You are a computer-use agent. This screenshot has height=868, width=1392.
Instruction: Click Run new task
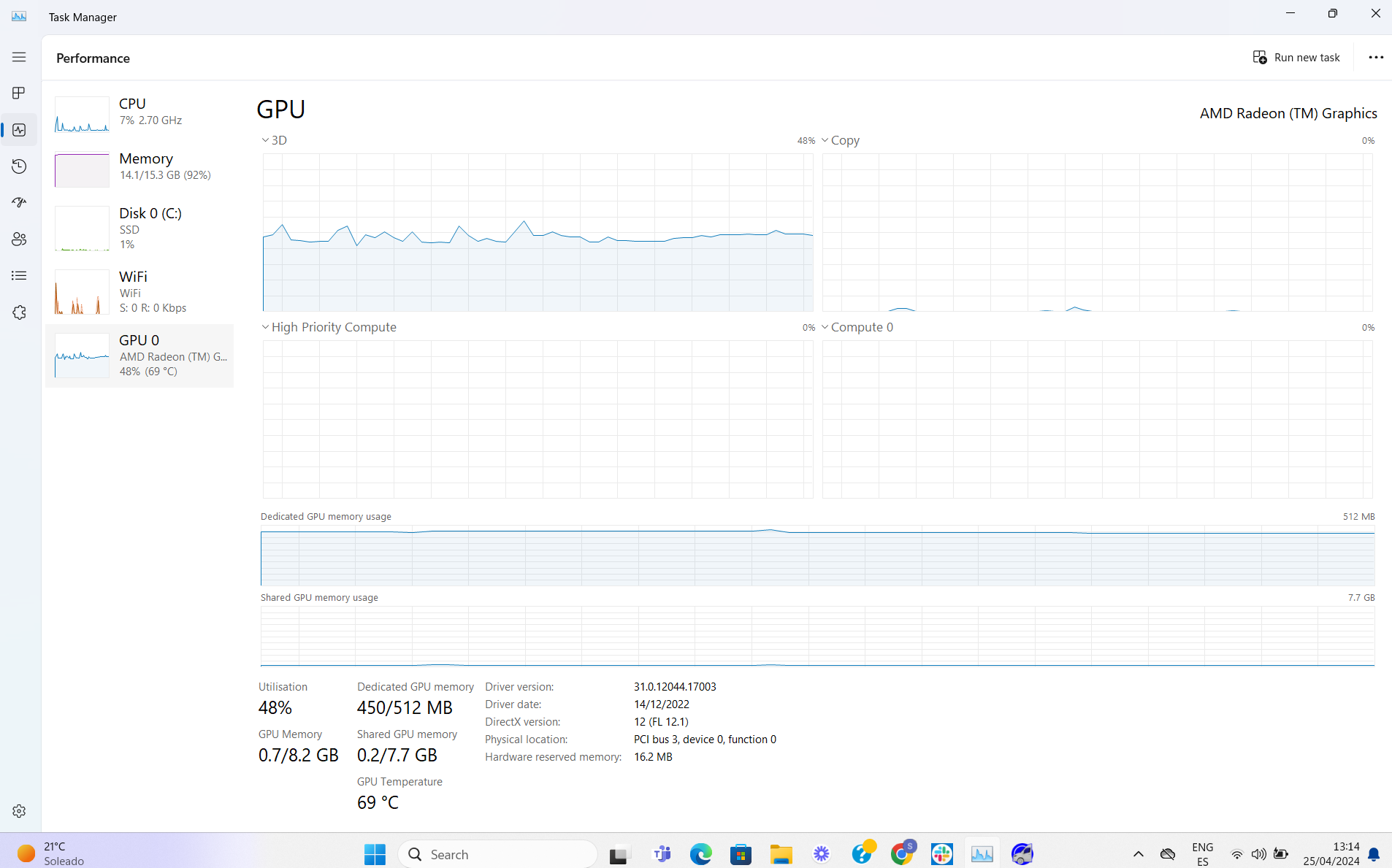pyautogui.click(x=1296, y=58)
